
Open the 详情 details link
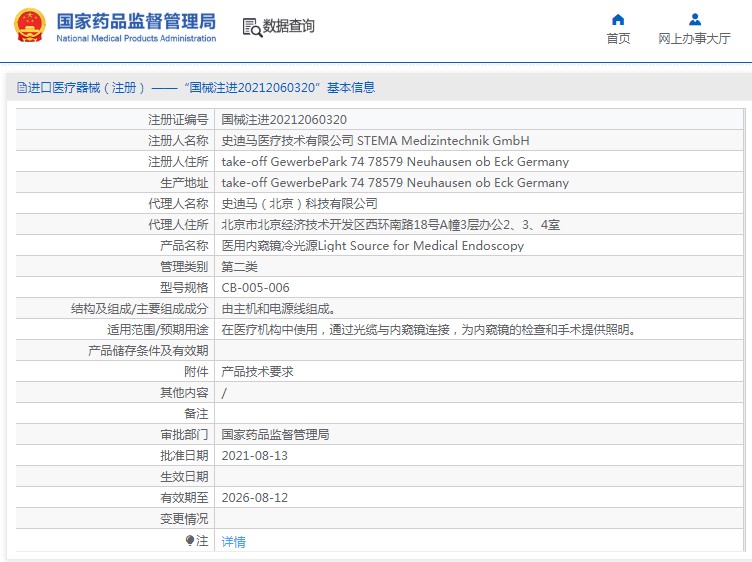click(x=234, y=541)
